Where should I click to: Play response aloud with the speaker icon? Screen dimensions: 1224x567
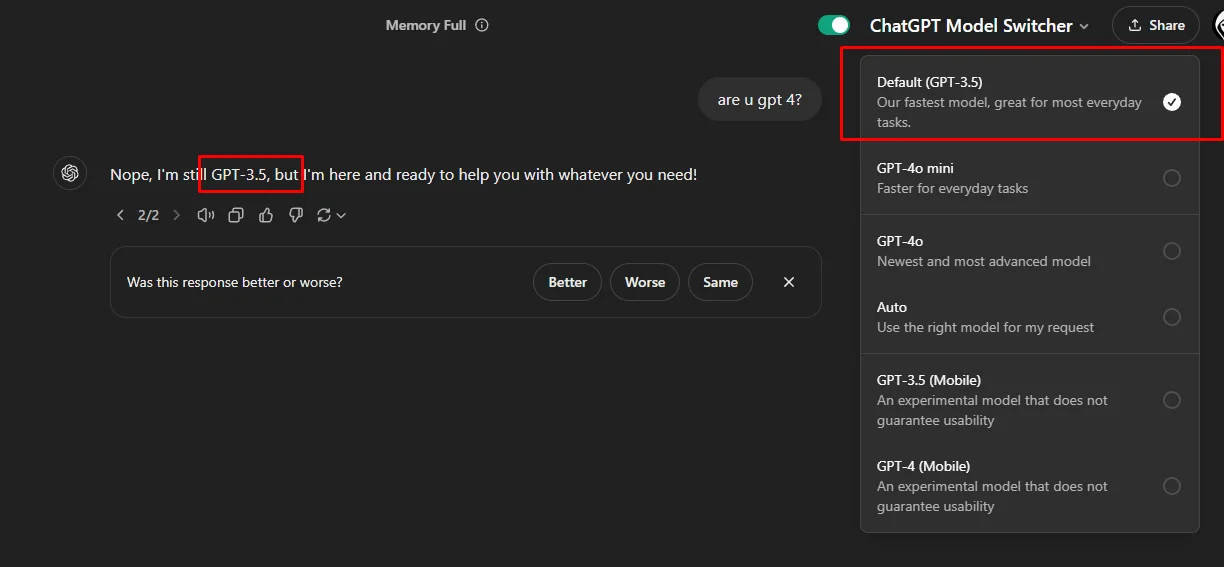tap(206, 215)
